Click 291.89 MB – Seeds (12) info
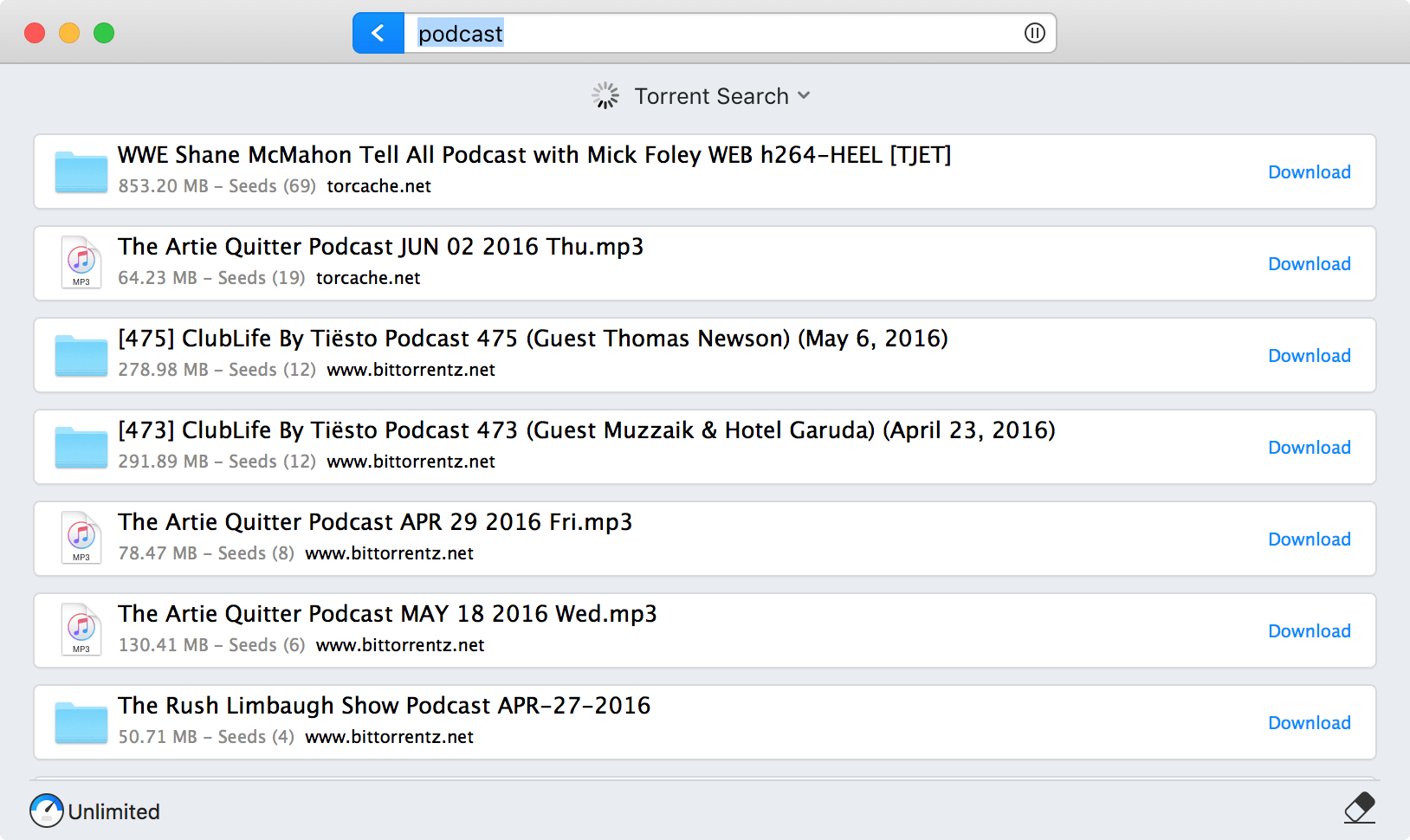Screen dimensions: 1410x840 pos(217,462)
